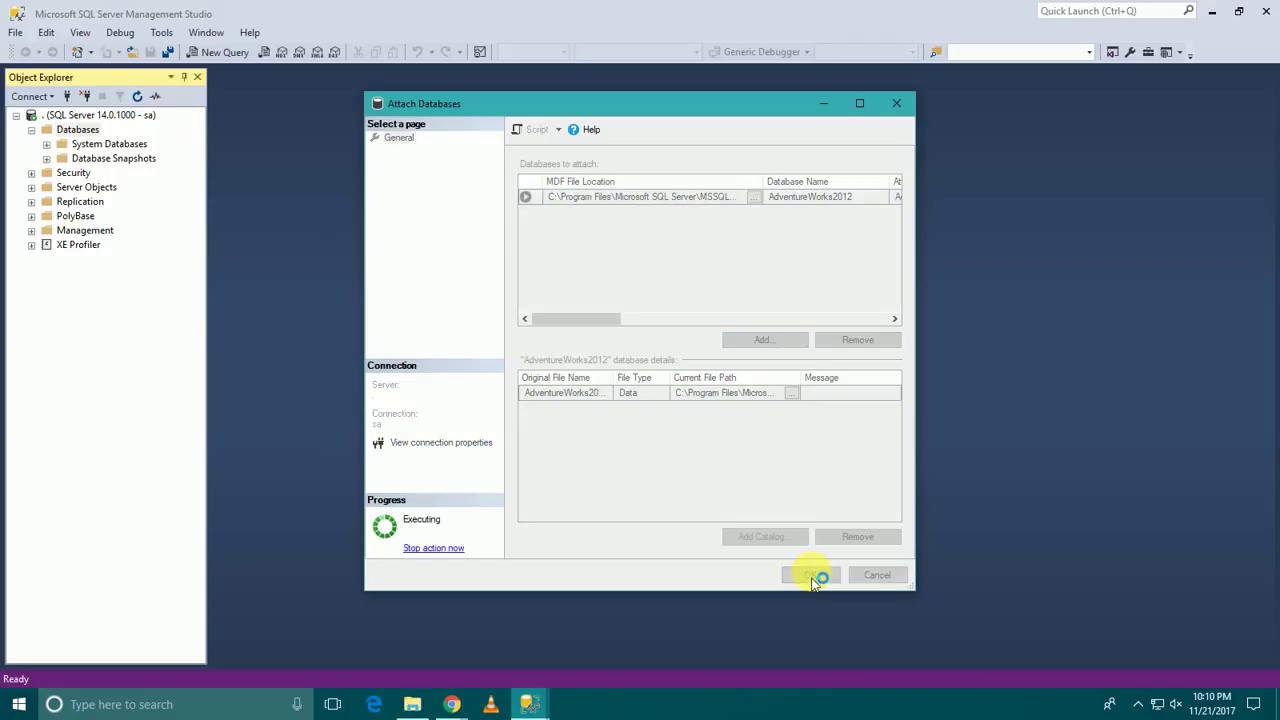This screenshot has height=720, width=1280.
Task: Click the DMX query icon
Action: [299, 52]
